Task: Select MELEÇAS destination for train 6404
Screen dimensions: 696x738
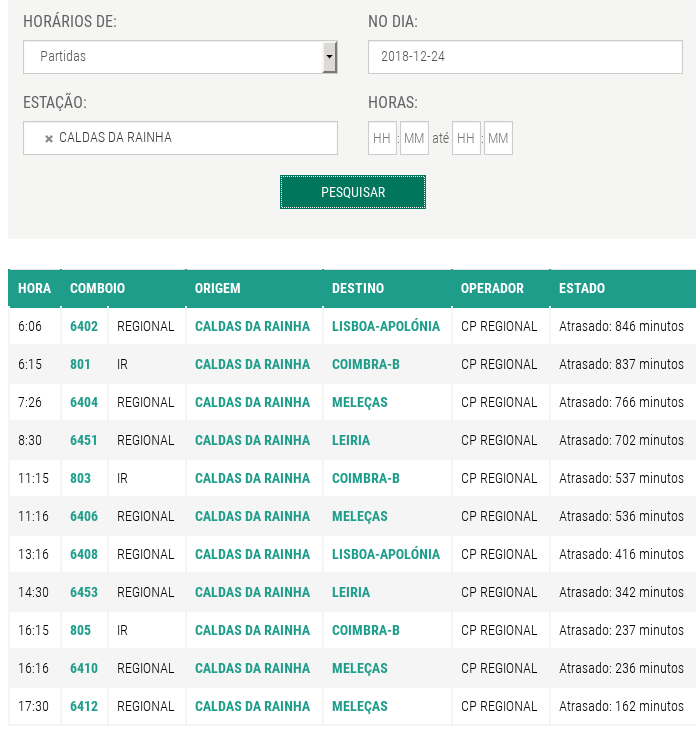Action: (360, 402)
